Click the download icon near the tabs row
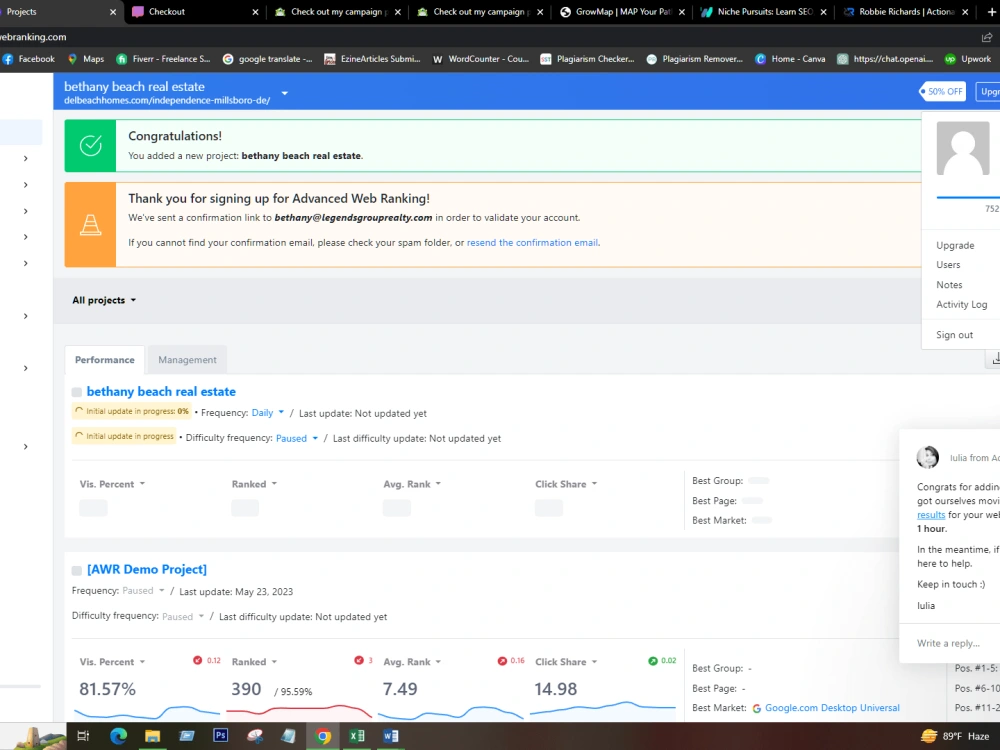The image size is (1000, 750). coord(994,359)
